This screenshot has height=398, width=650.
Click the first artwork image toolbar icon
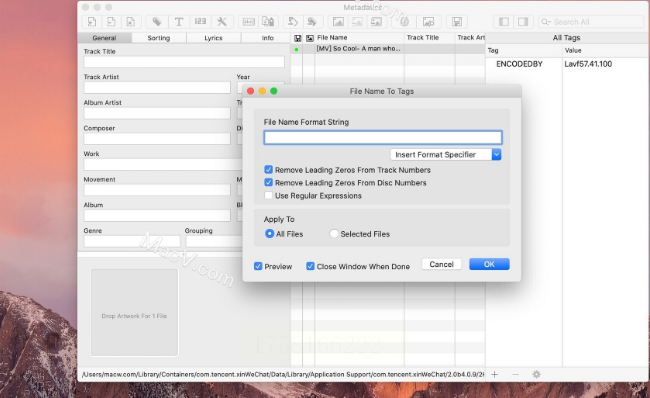[x=338, y=22]
